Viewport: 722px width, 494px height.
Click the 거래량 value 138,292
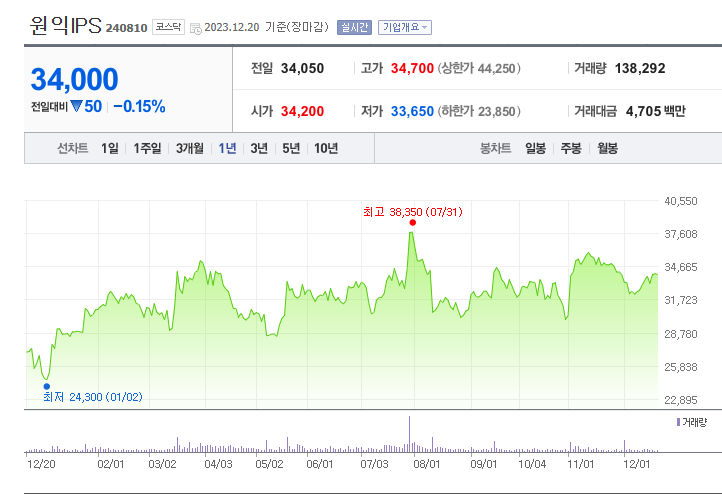(x=640, y=69)
